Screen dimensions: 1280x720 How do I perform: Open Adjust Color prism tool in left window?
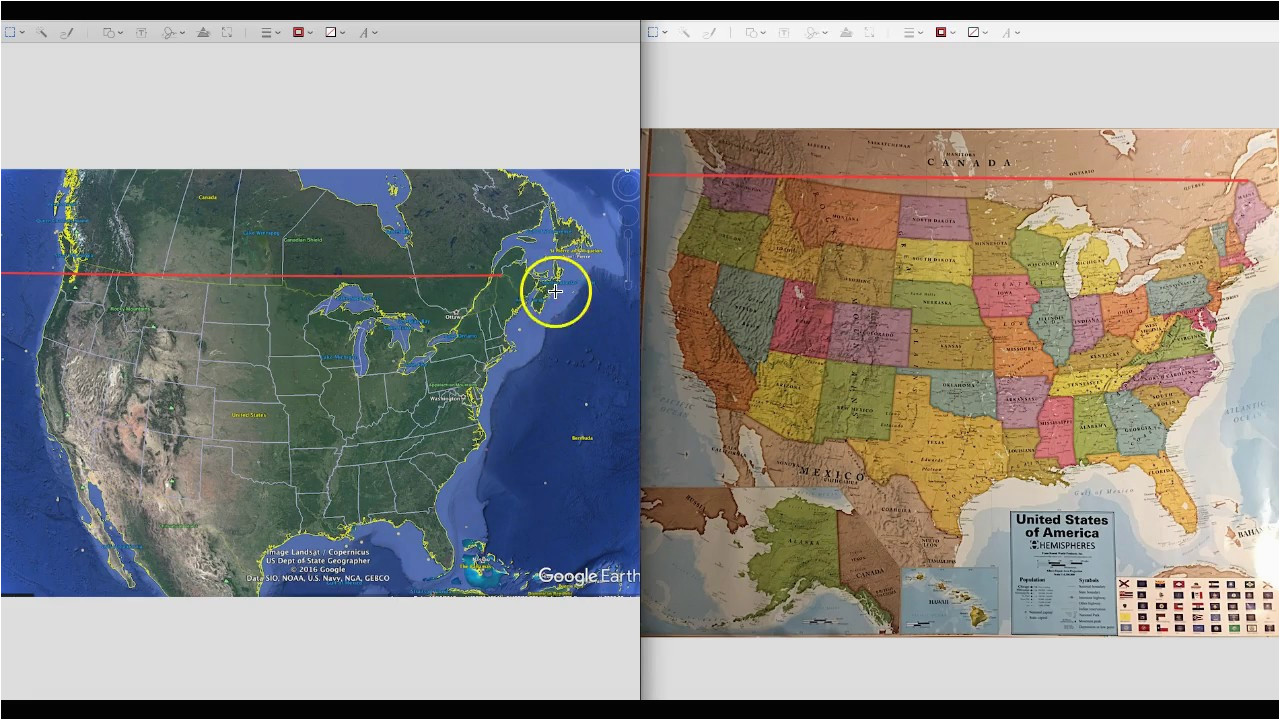click(203, 32)
